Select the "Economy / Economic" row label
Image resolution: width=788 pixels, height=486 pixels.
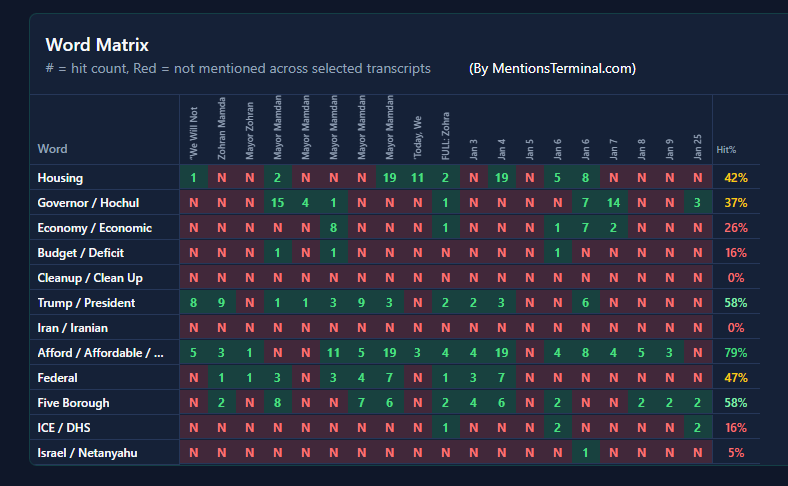(x=94, y=228)
